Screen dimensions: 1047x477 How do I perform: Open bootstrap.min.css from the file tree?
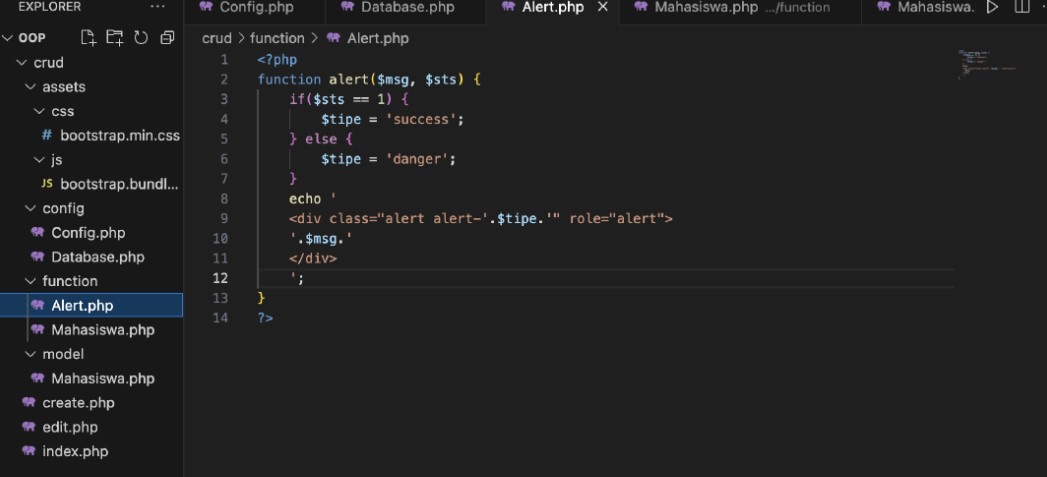(118, 135)
